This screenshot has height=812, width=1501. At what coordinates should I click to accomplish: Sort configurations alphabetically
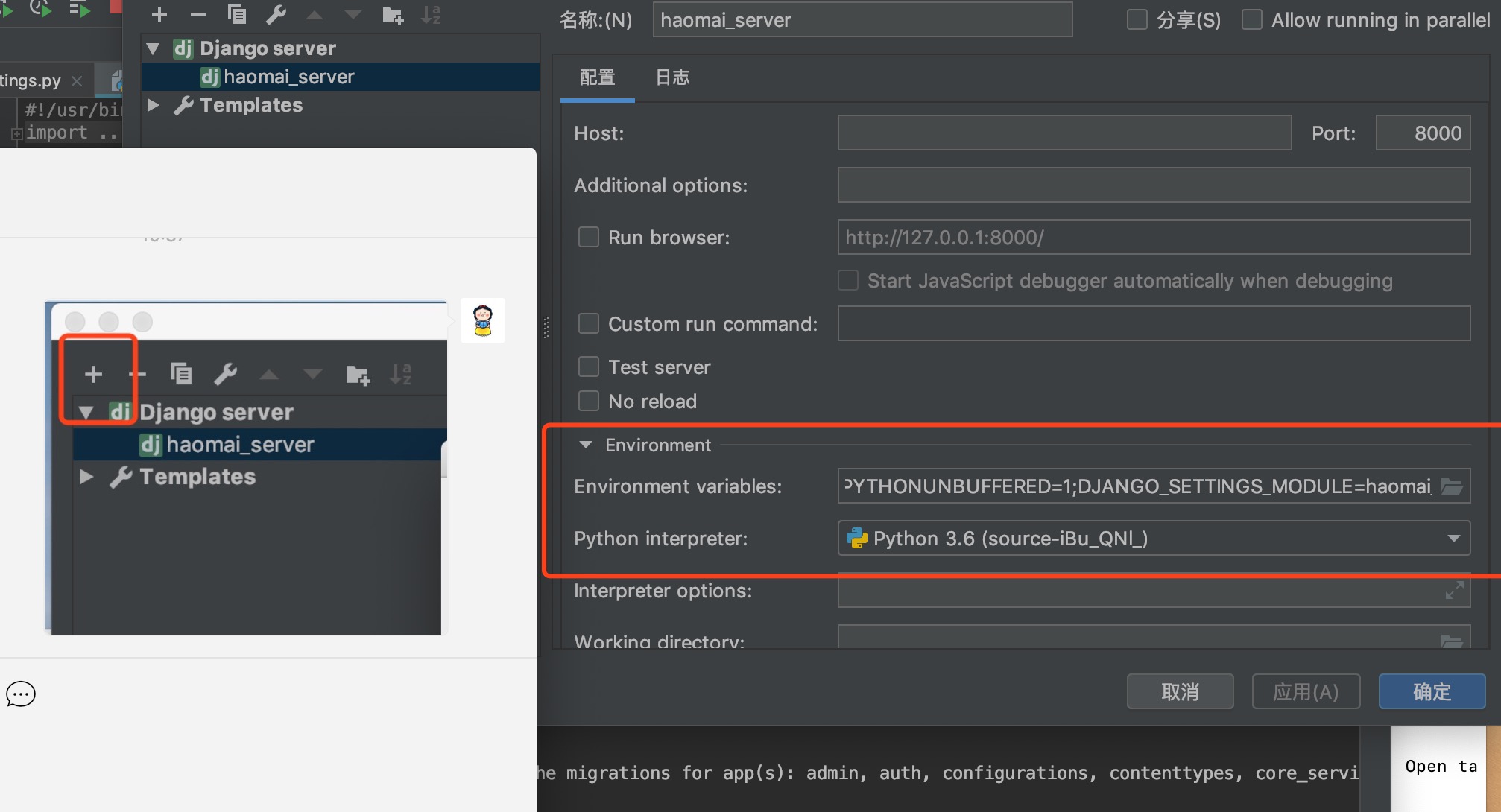point(431,14)
